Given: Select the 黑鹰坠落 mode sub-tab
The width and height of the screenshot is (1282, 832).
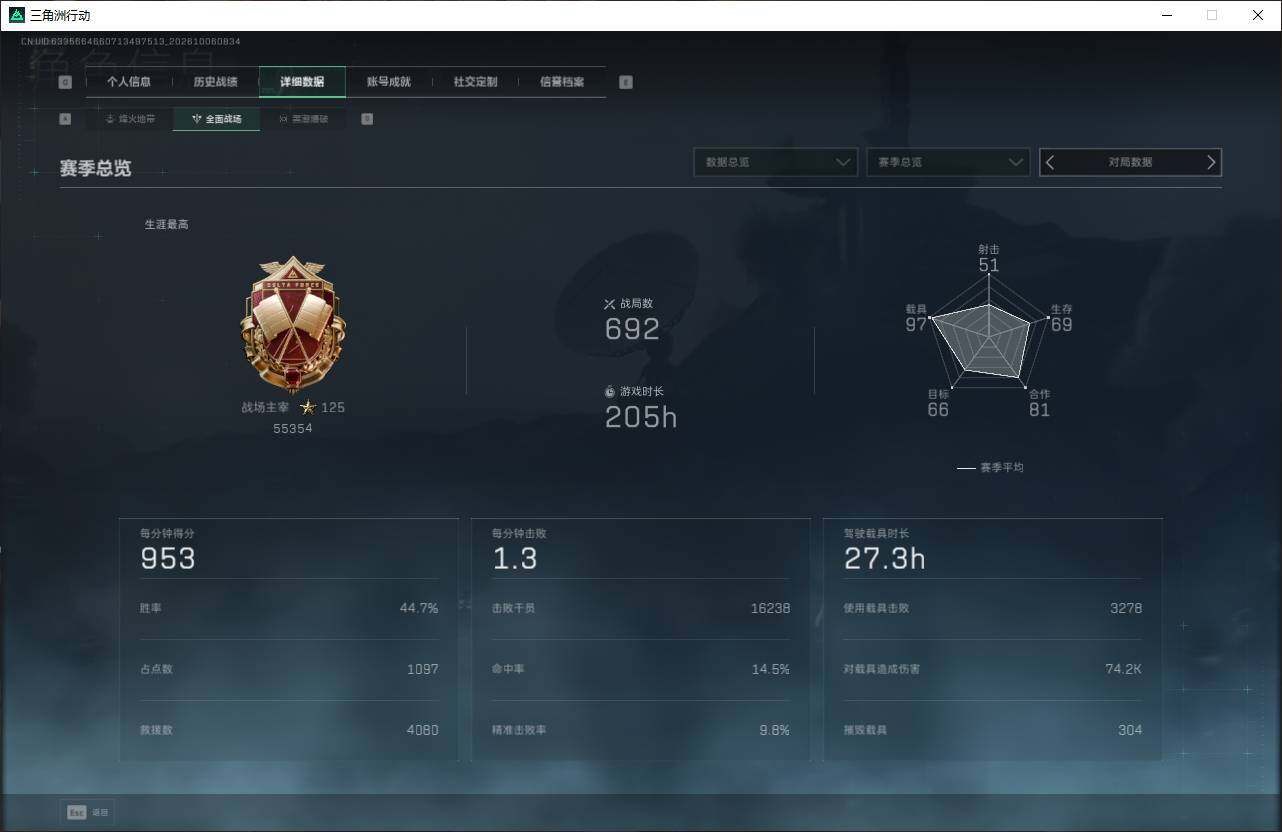Looking at the screenshot, I should 303,118.
